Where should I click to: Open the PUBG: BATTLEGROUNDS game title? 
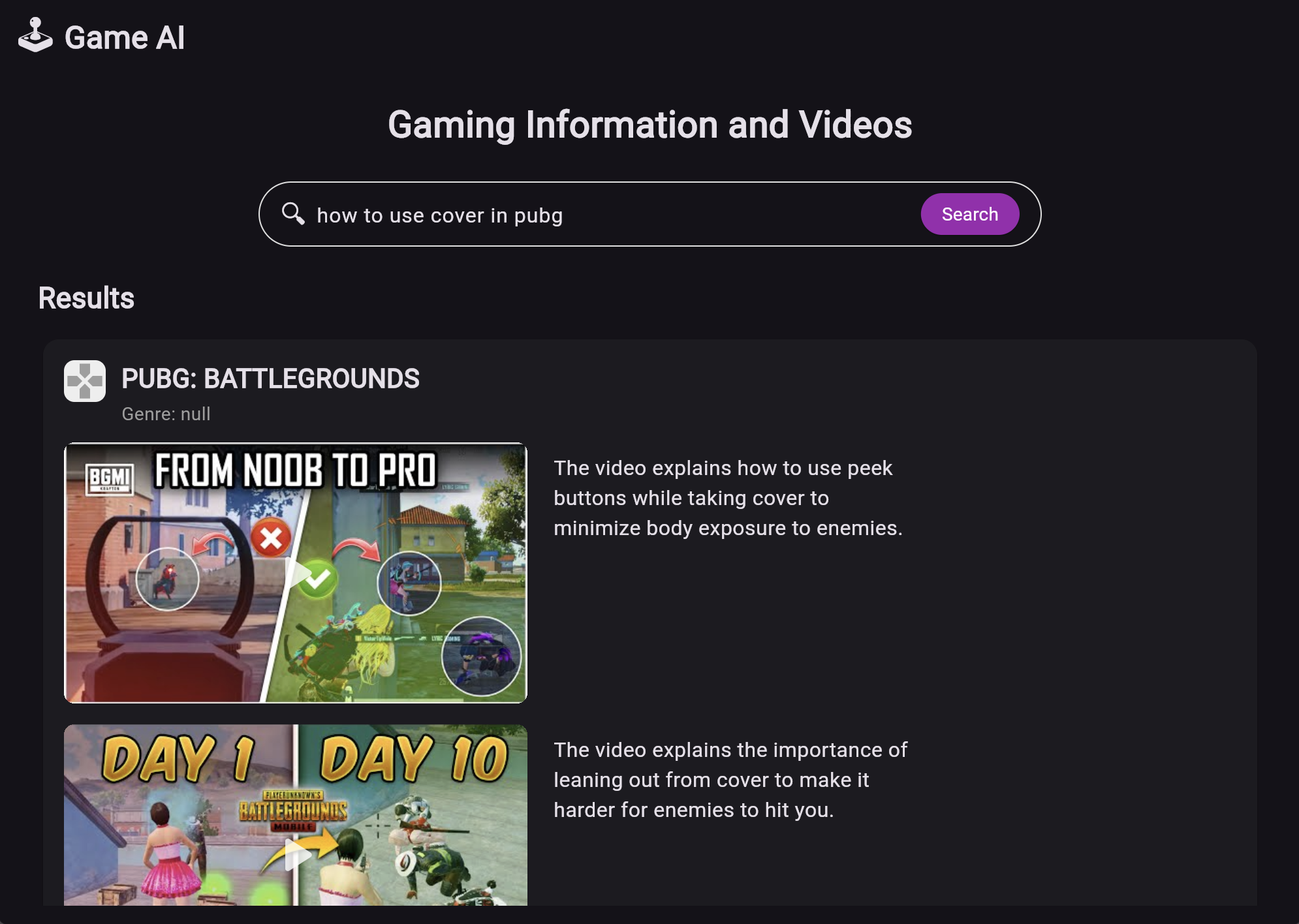coord(270,379)
